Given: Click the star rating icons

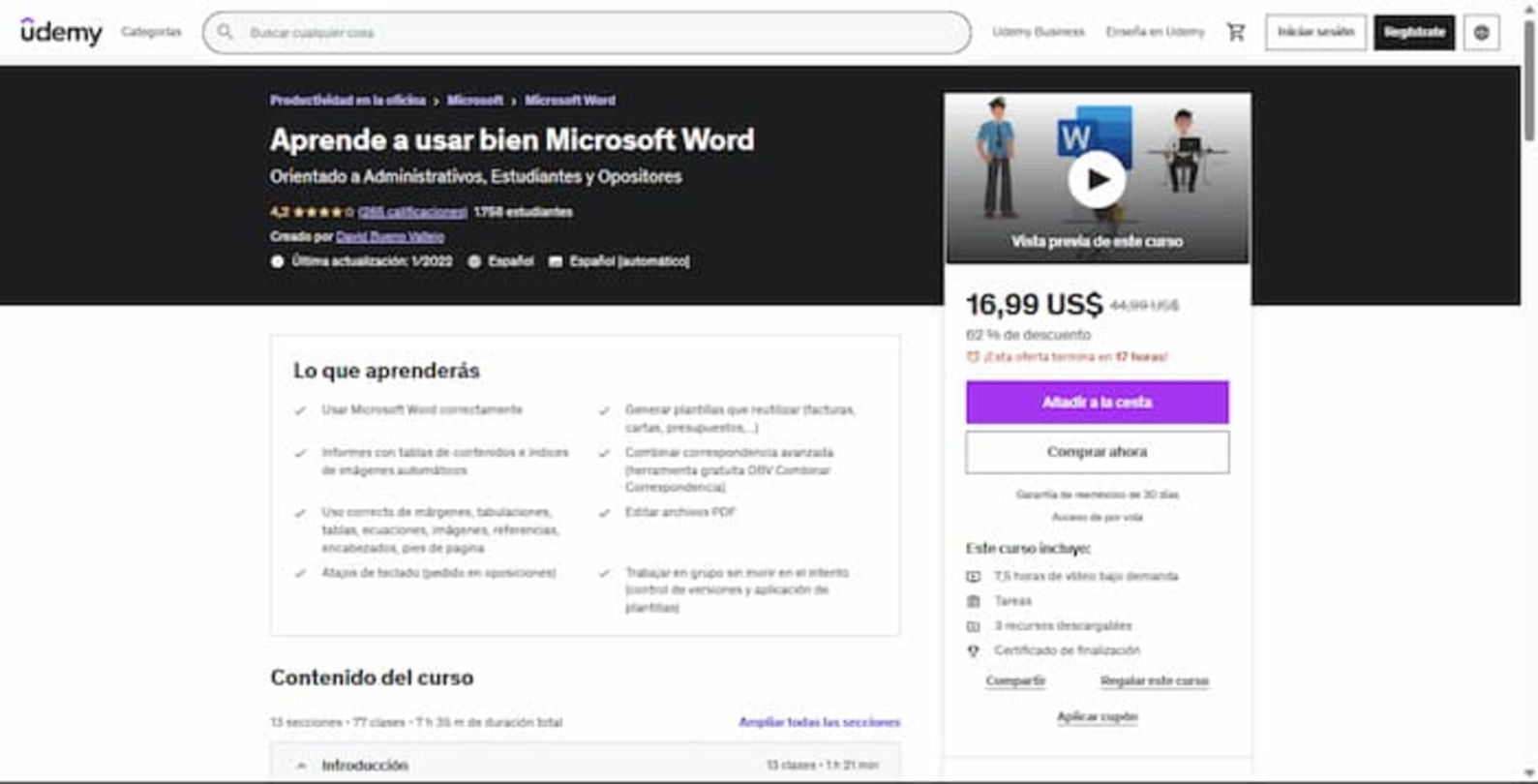Looking at the screenshot, I should (324, 212).
